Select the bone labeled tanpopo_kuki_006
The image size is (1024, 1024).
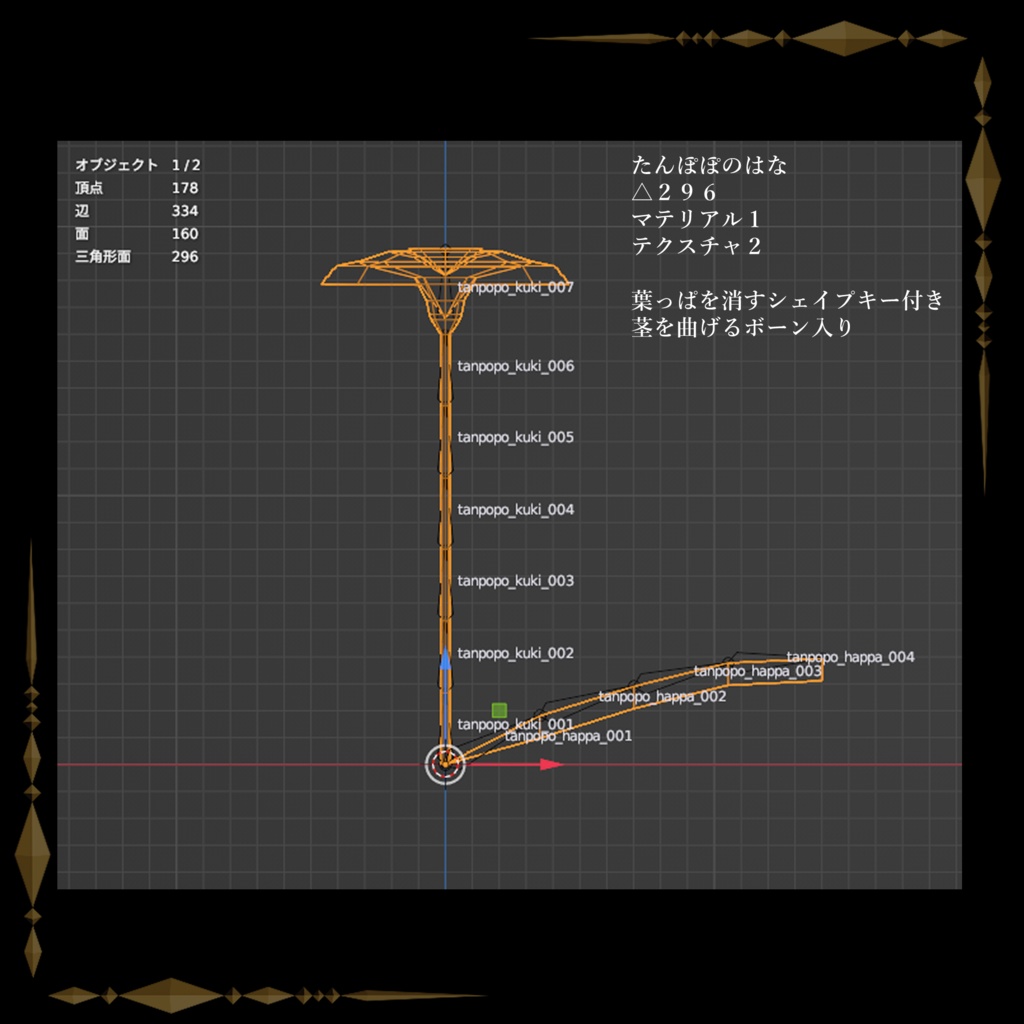515,366
